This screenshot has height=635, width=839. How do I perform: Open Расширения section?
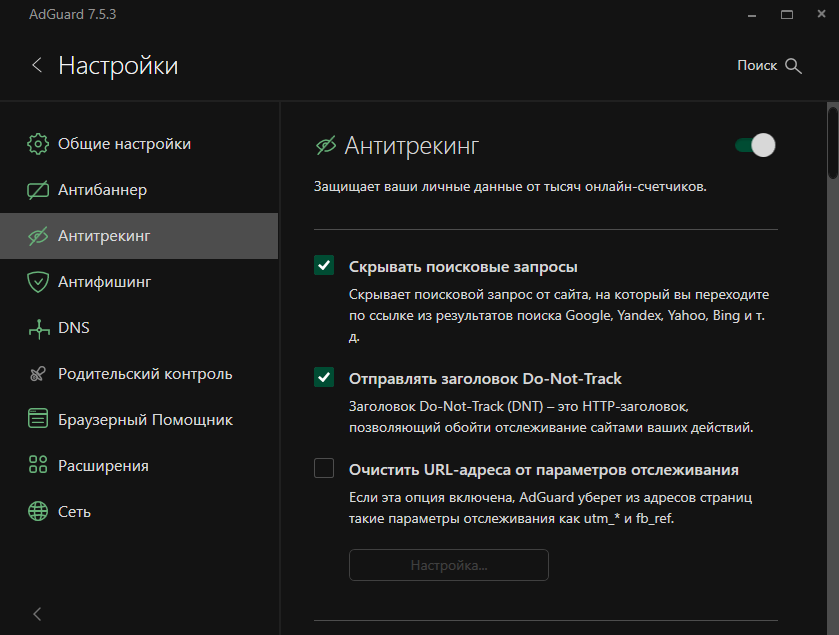tap(139, 466)
